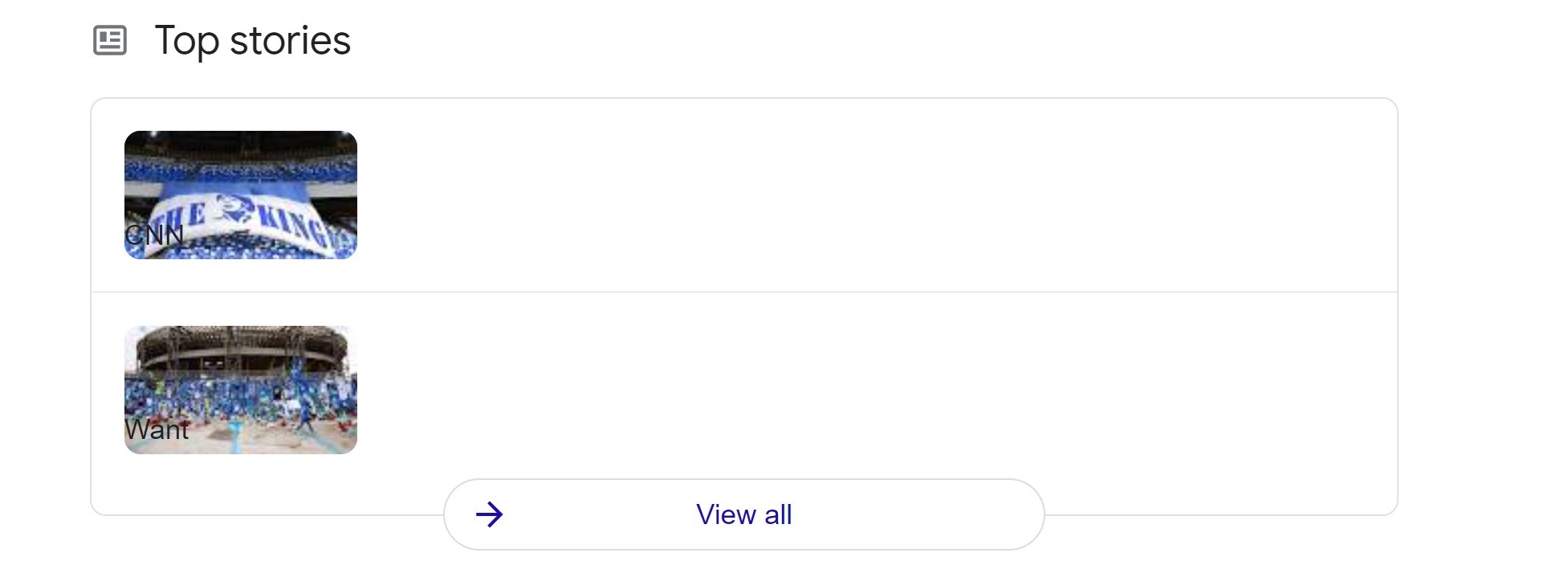This screenshot has height=573, width=1568.
Task: Click the Want label on the second story
Action: point(157,431)
